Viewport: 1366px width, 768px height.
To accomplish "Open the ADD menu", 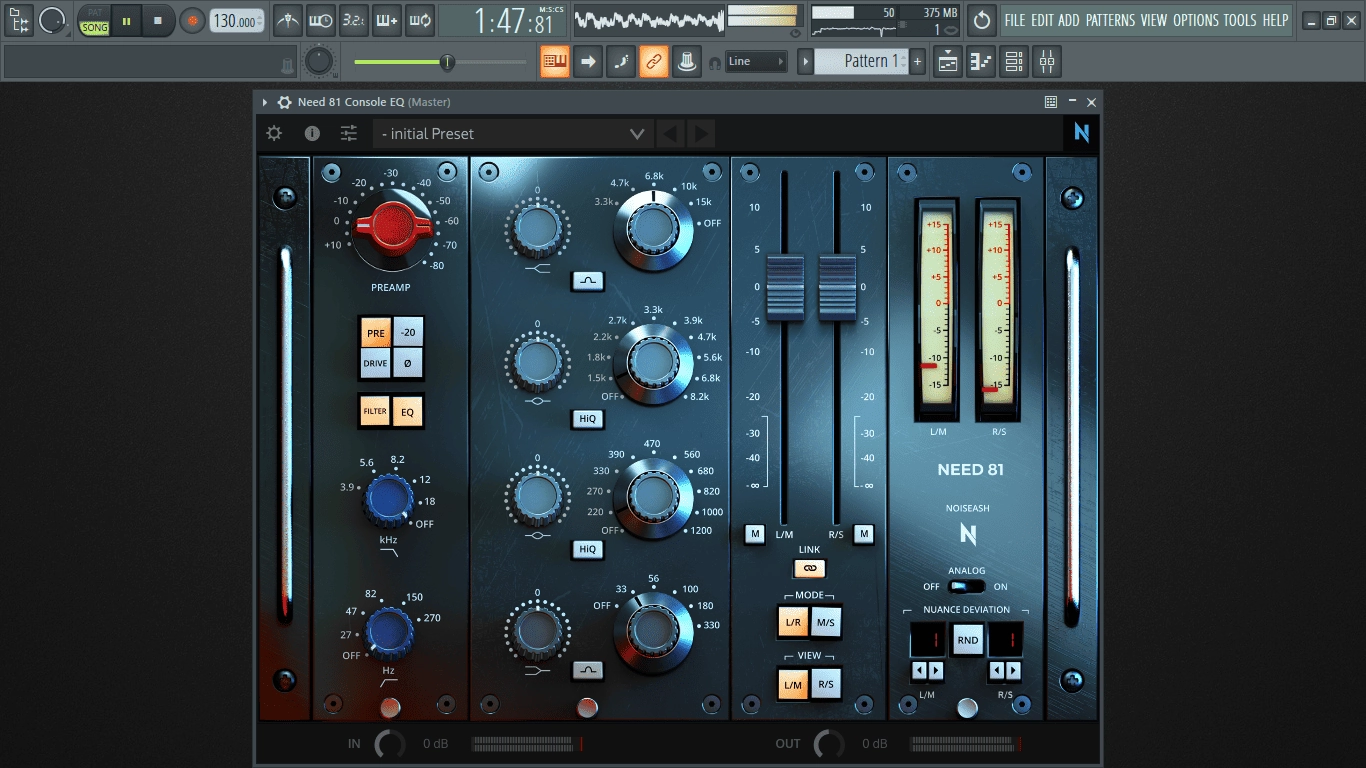I will click(1069, 20).
